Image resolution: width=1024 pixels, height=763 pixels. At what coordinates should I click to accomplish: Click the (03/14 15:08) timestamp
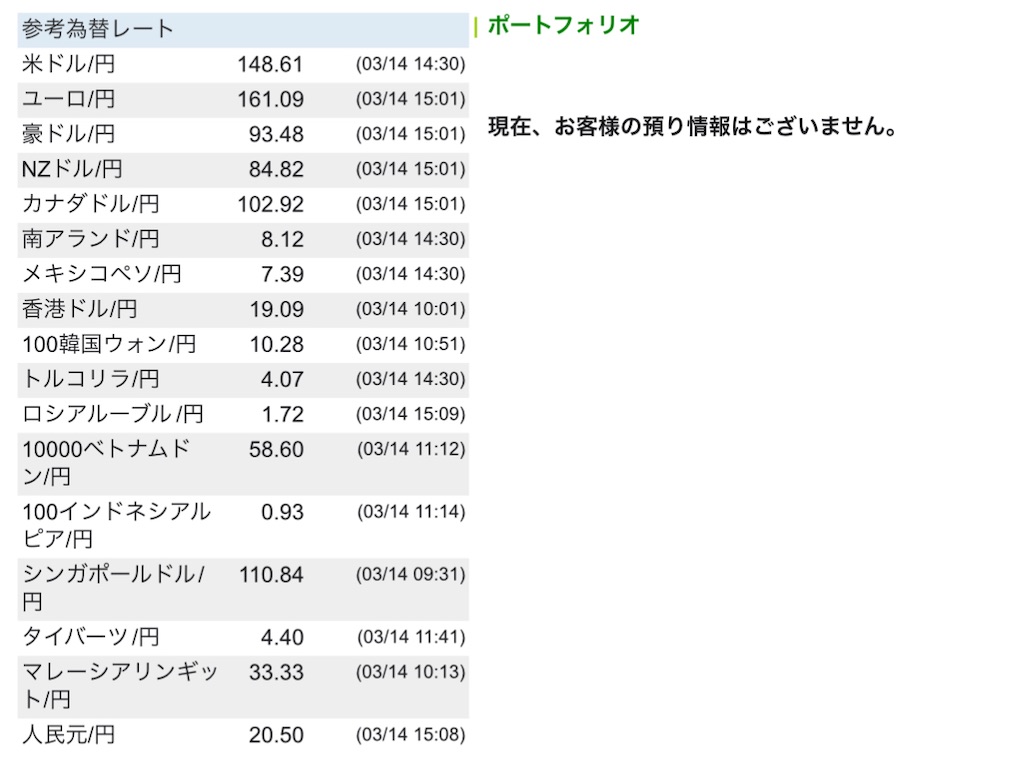click(411, 735)
